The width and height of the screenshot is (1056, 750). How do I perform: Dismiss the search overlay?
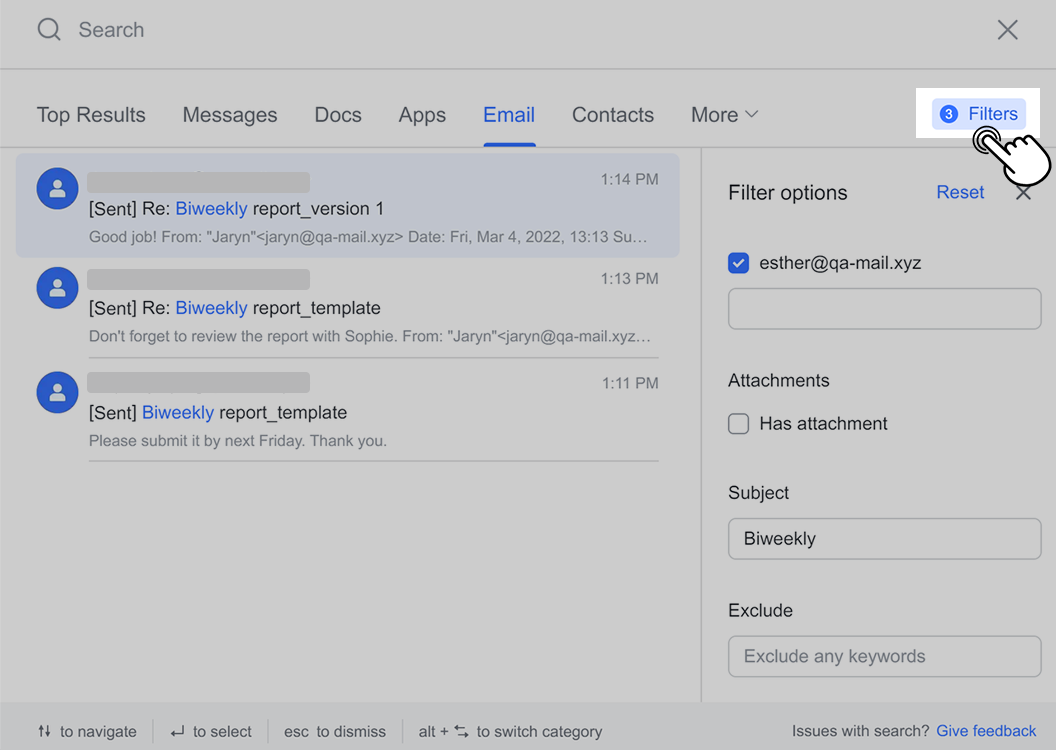tap(1007, 30)
